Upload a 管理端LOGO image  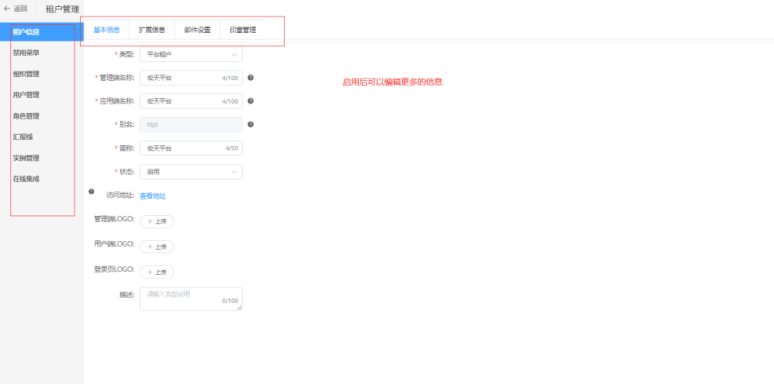[157, 221]
